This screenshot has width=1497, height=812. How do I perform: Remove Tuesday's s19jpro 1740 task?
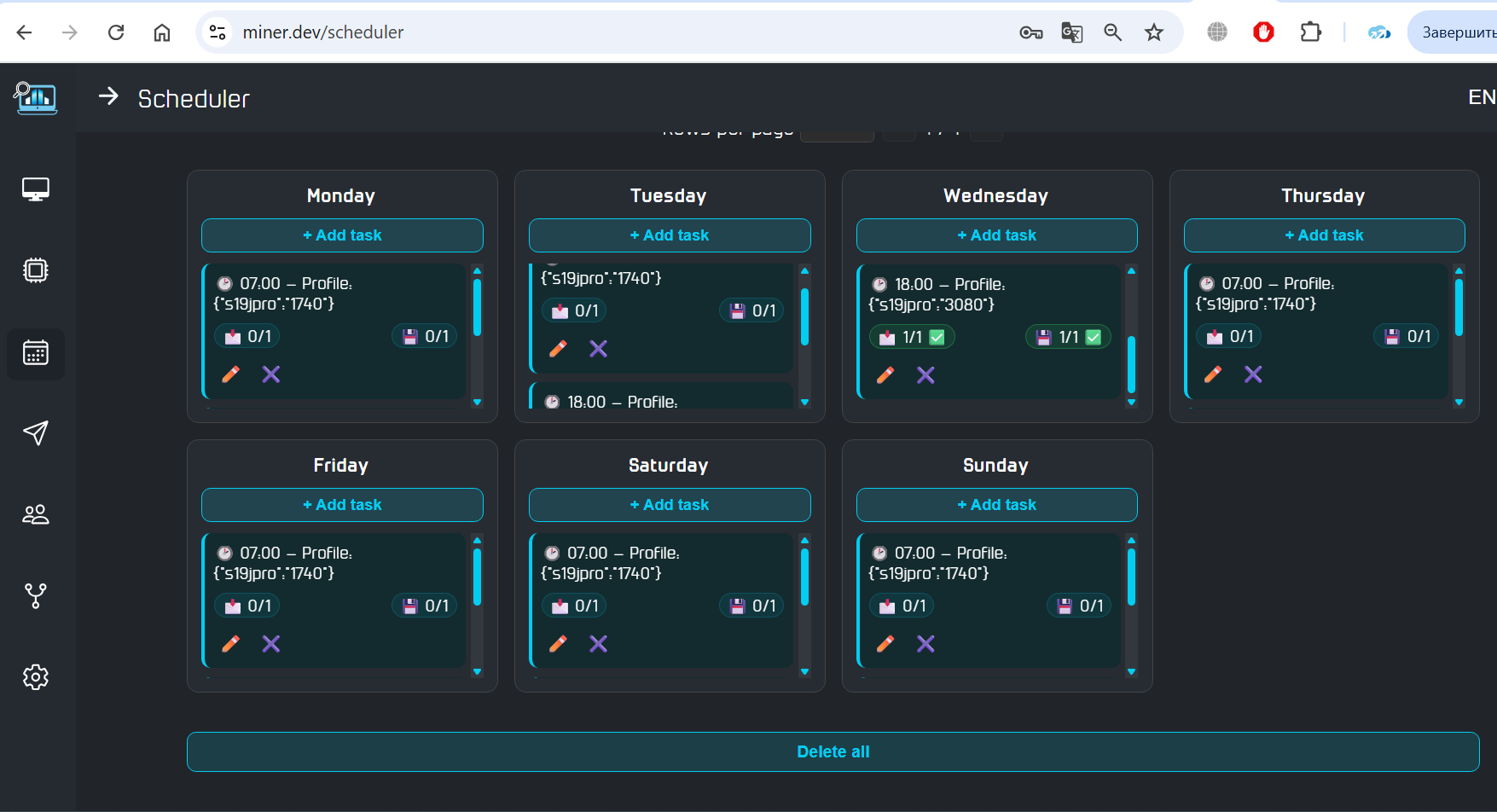(599, 349)
